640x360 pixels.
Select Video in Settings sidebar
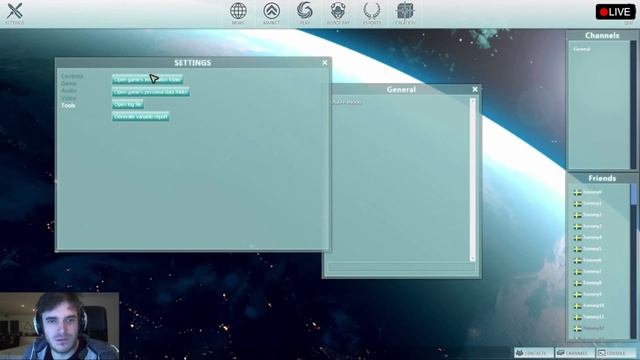pos(69,98)
